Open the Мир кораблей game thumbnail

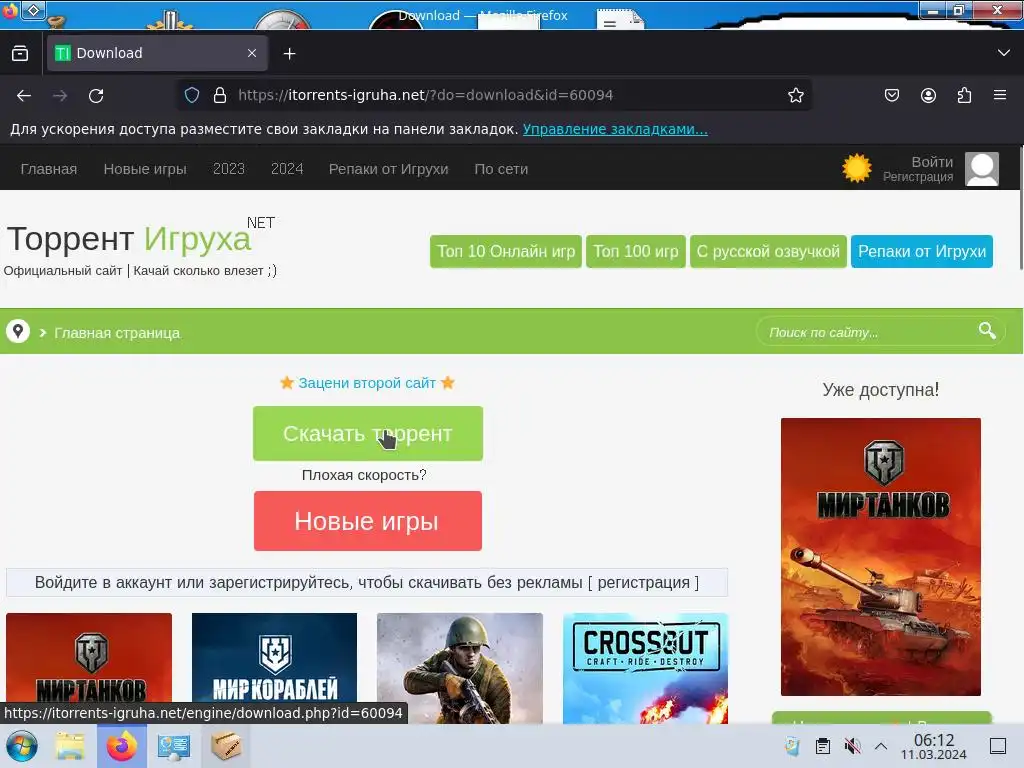coord(274,667)
